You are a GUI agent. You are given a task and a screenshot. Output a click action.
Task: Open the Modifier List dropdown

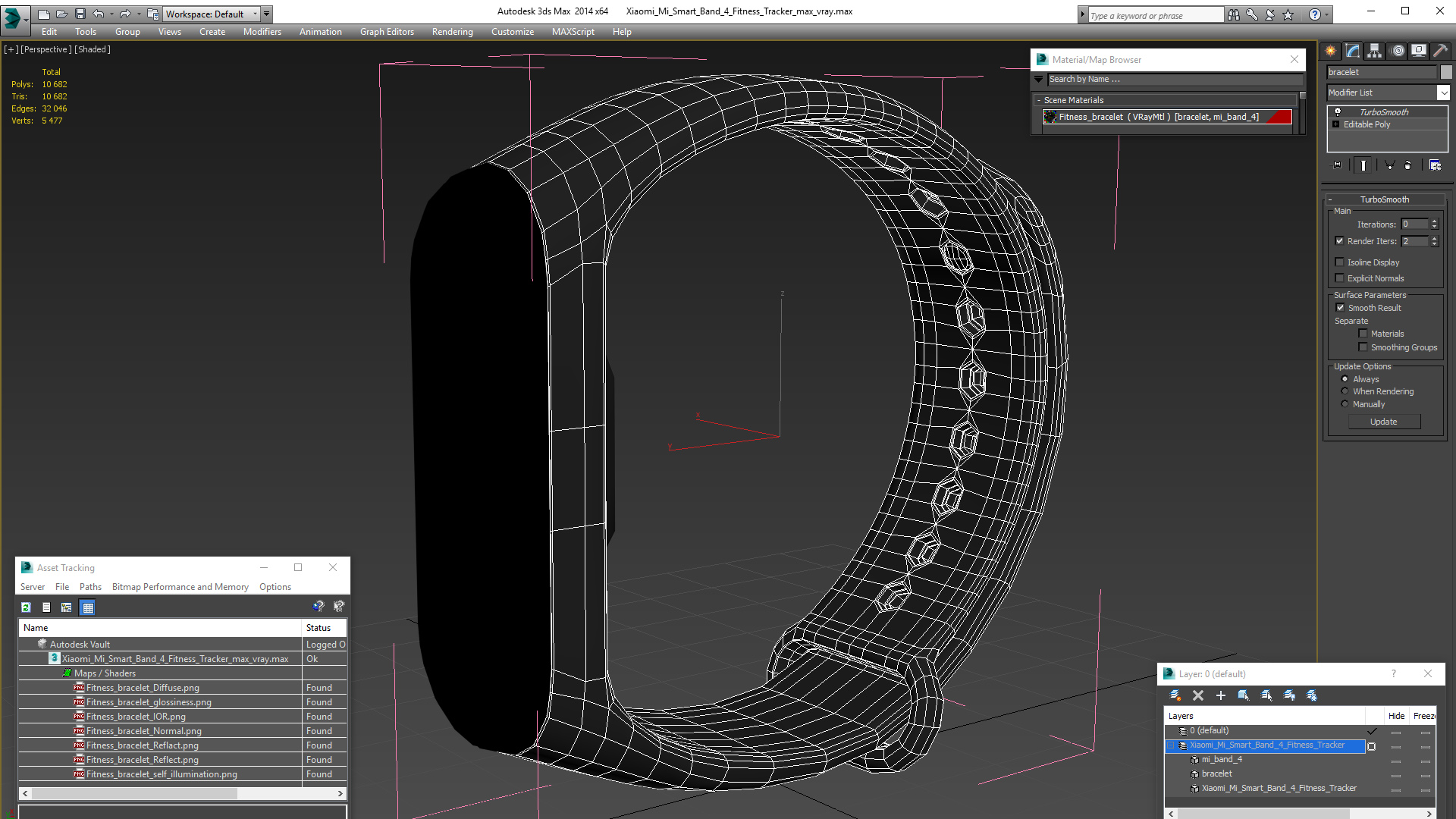tap(1443, 93)
